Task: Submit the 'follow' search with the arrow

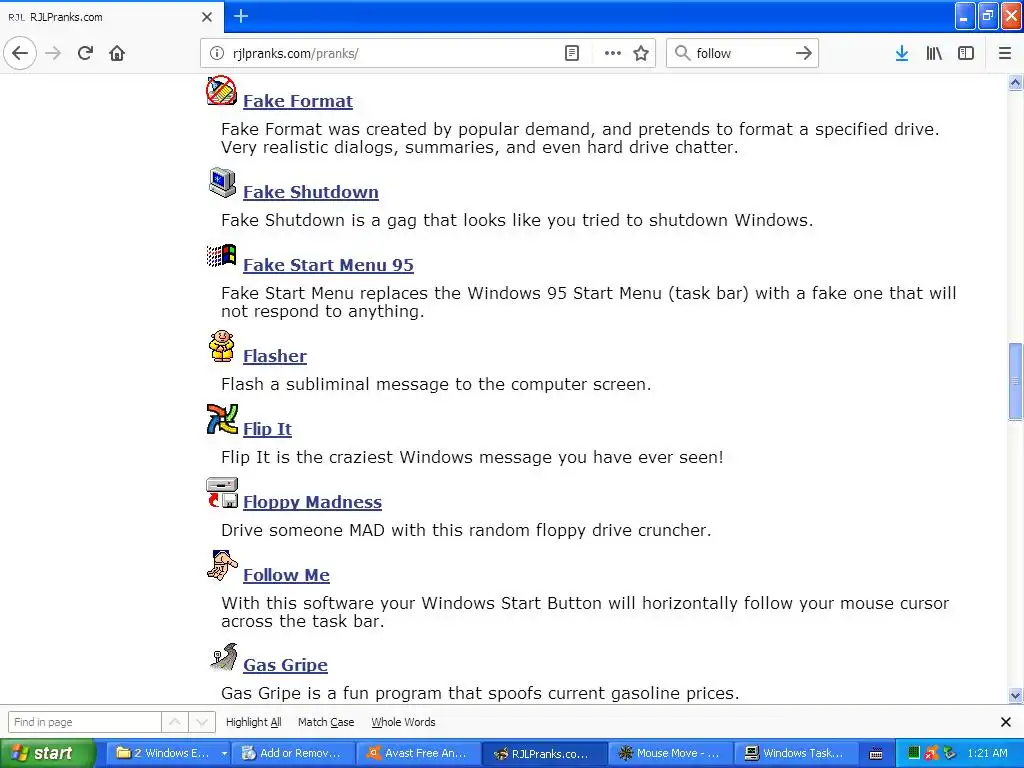Action: coord(804,53)
